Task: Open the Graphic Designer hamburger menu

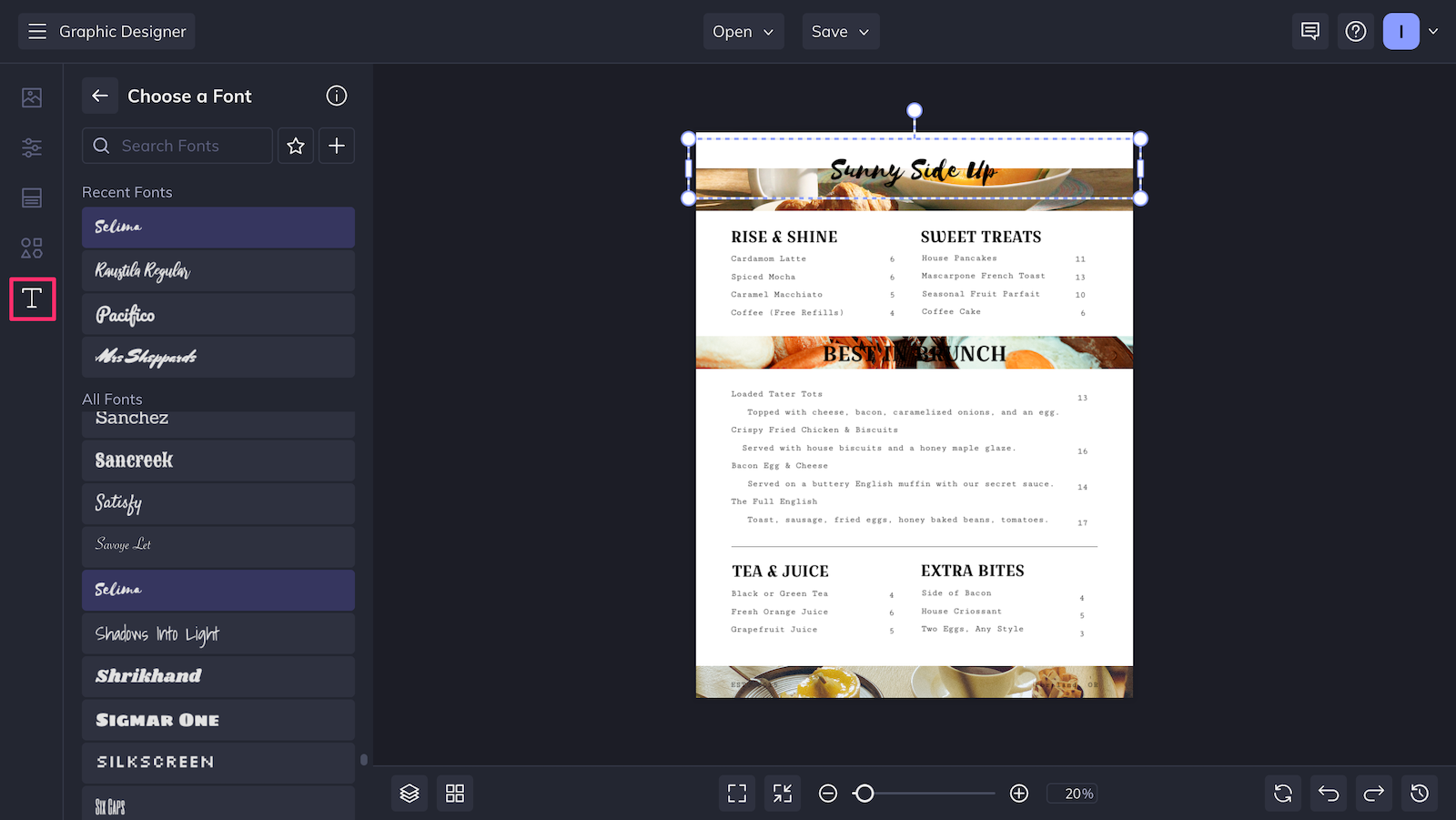Action: 36,31
